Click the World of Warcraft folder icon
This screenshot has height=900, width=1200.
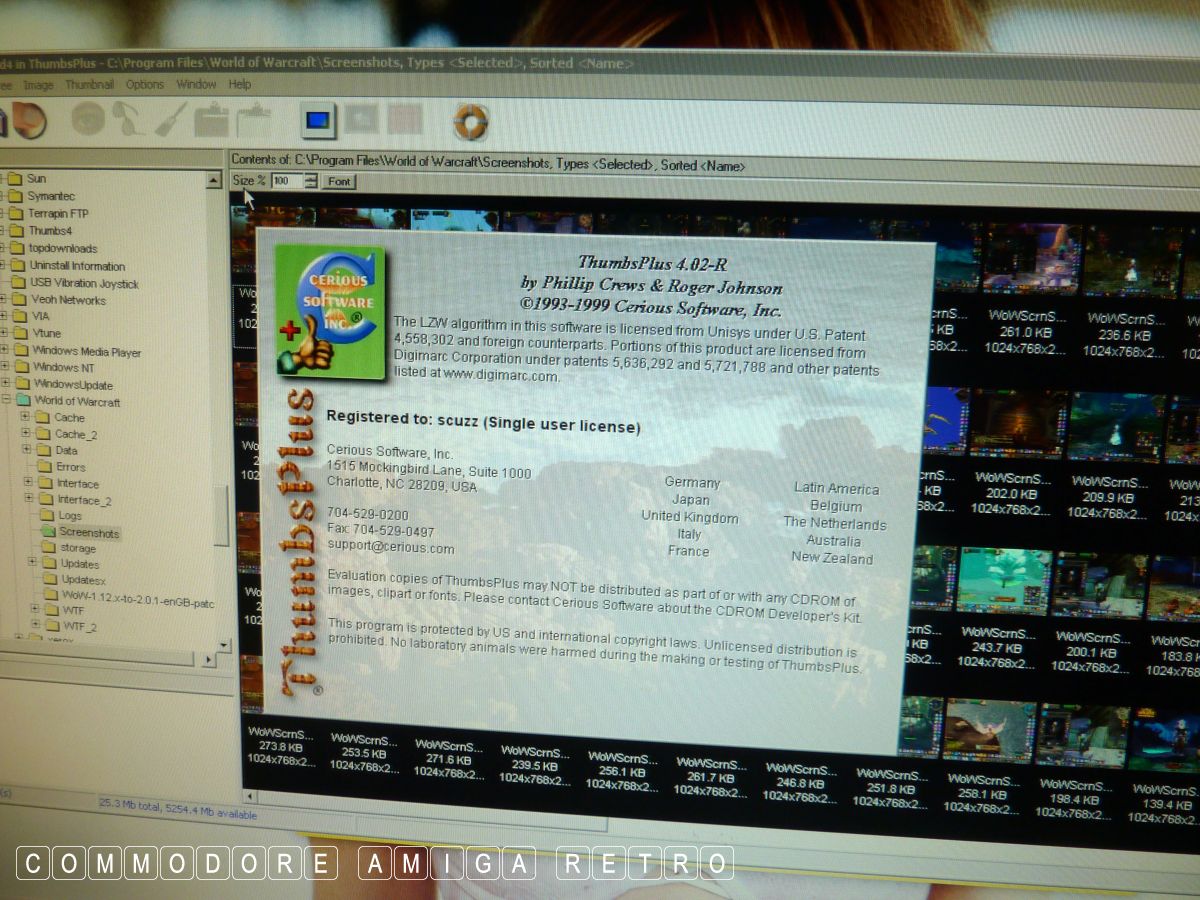tap(22, 401)
